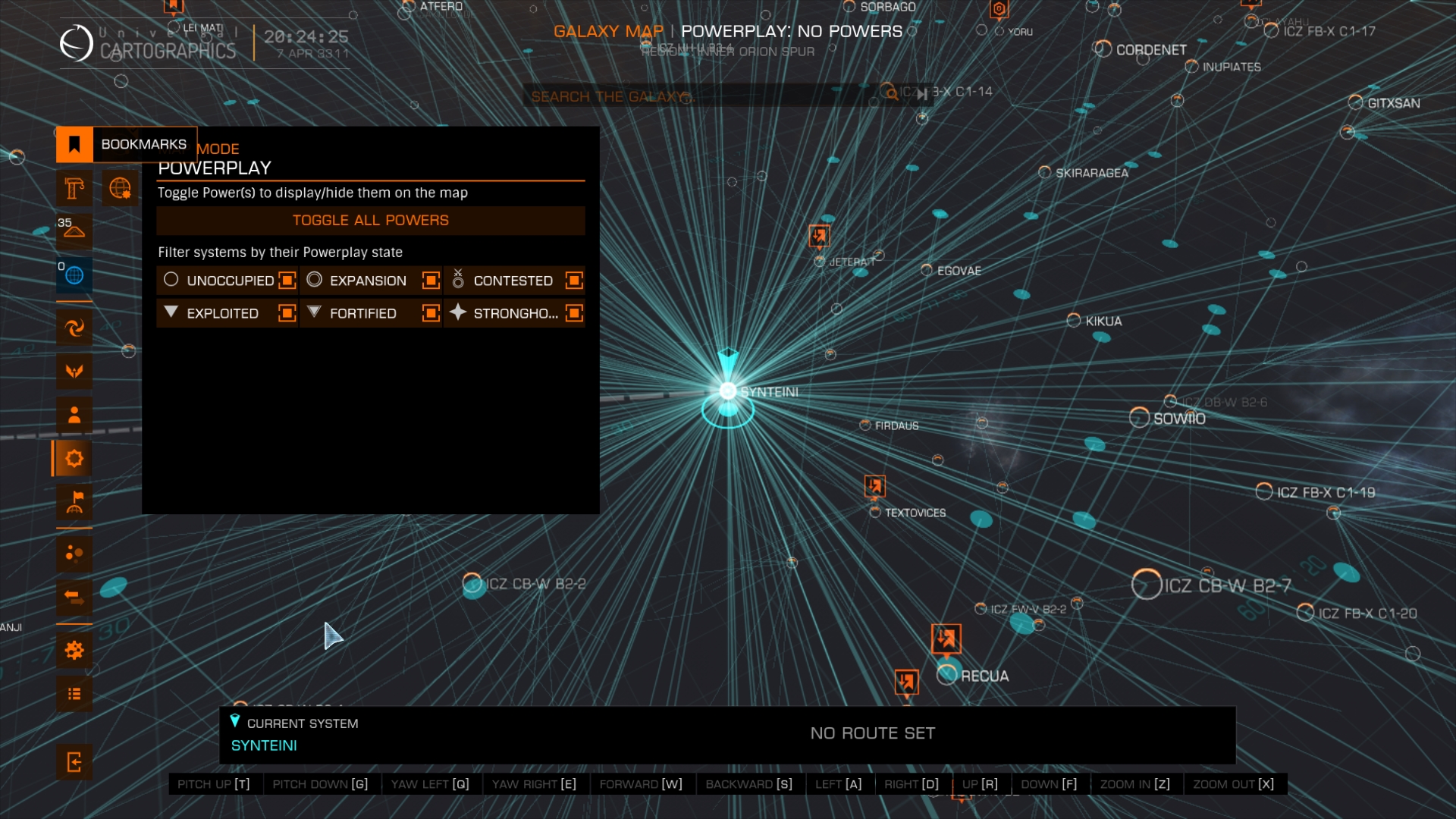This screenshot has height=819, width=1456.
Task: Select bookmark marker above TEXTOVICES
Action: coord(874,486)
